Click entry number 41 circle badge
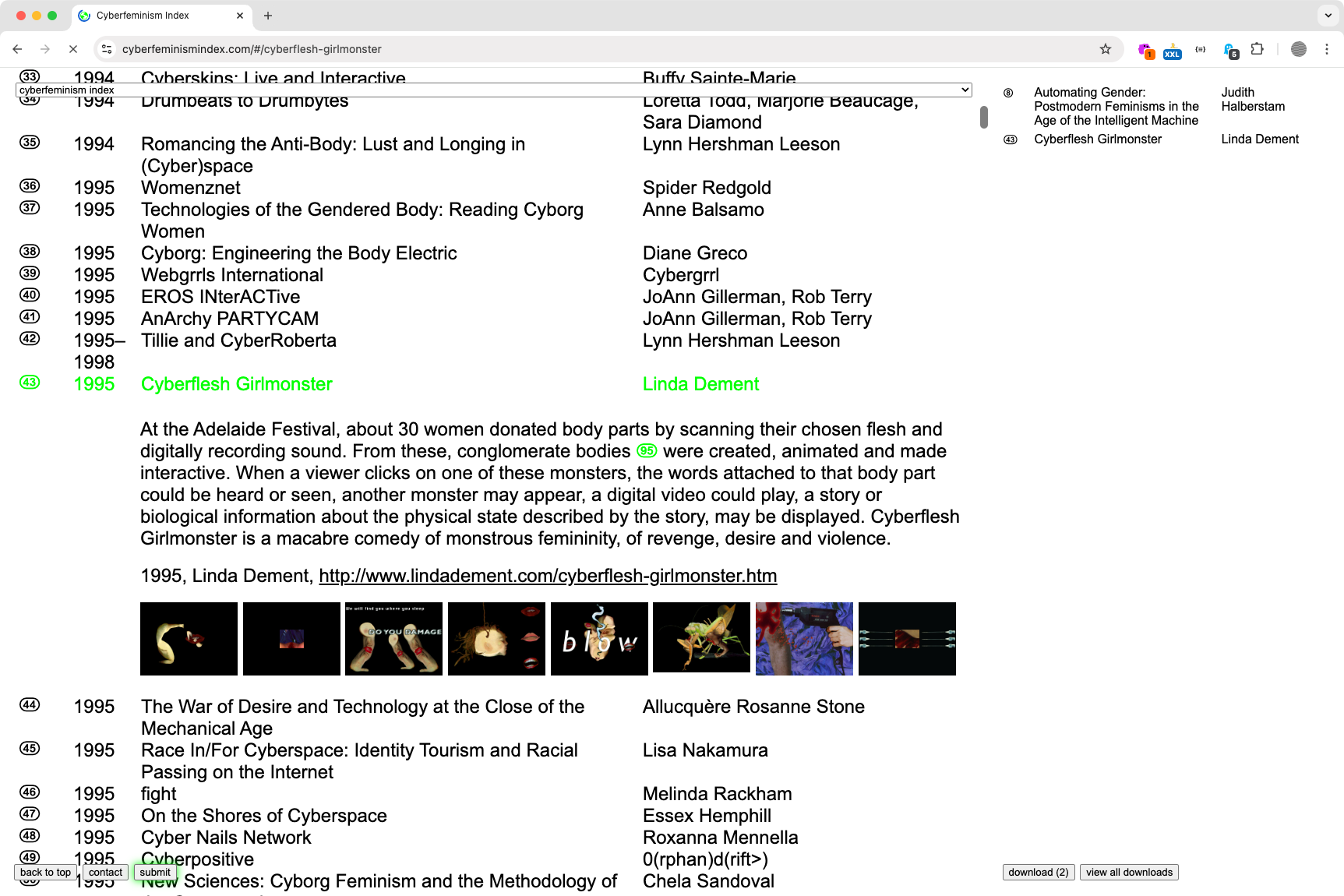Screen dimensions: 1344x896 click(x=30, y=316)
